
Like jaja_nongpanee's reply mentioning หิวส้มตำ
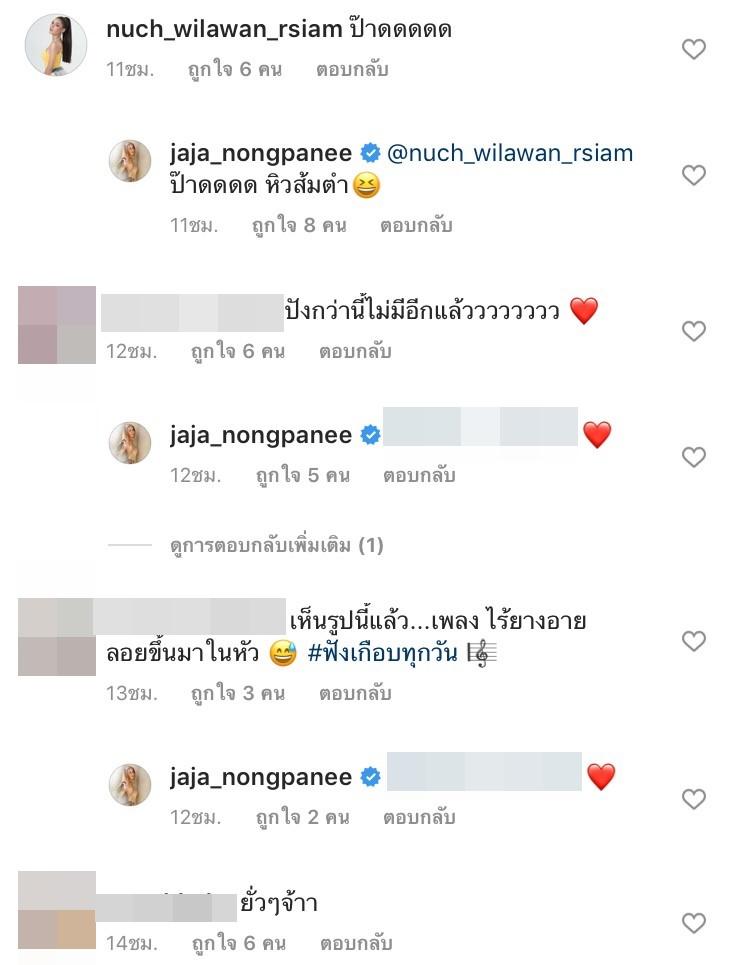(693, 175)
